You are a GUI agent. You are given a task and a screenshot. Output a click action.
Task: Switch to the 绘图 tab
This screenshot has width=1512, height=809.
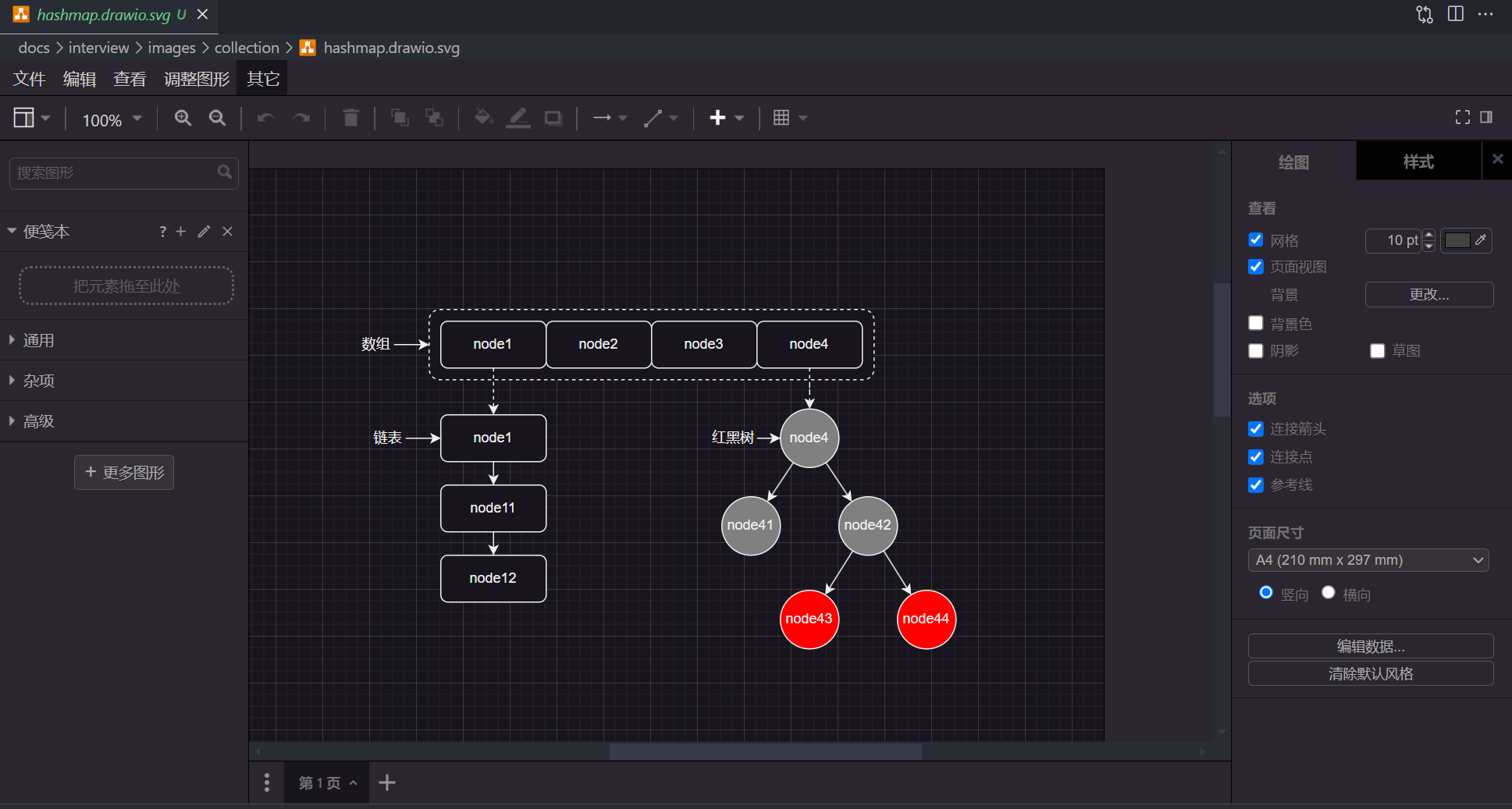coord(1293,161)
